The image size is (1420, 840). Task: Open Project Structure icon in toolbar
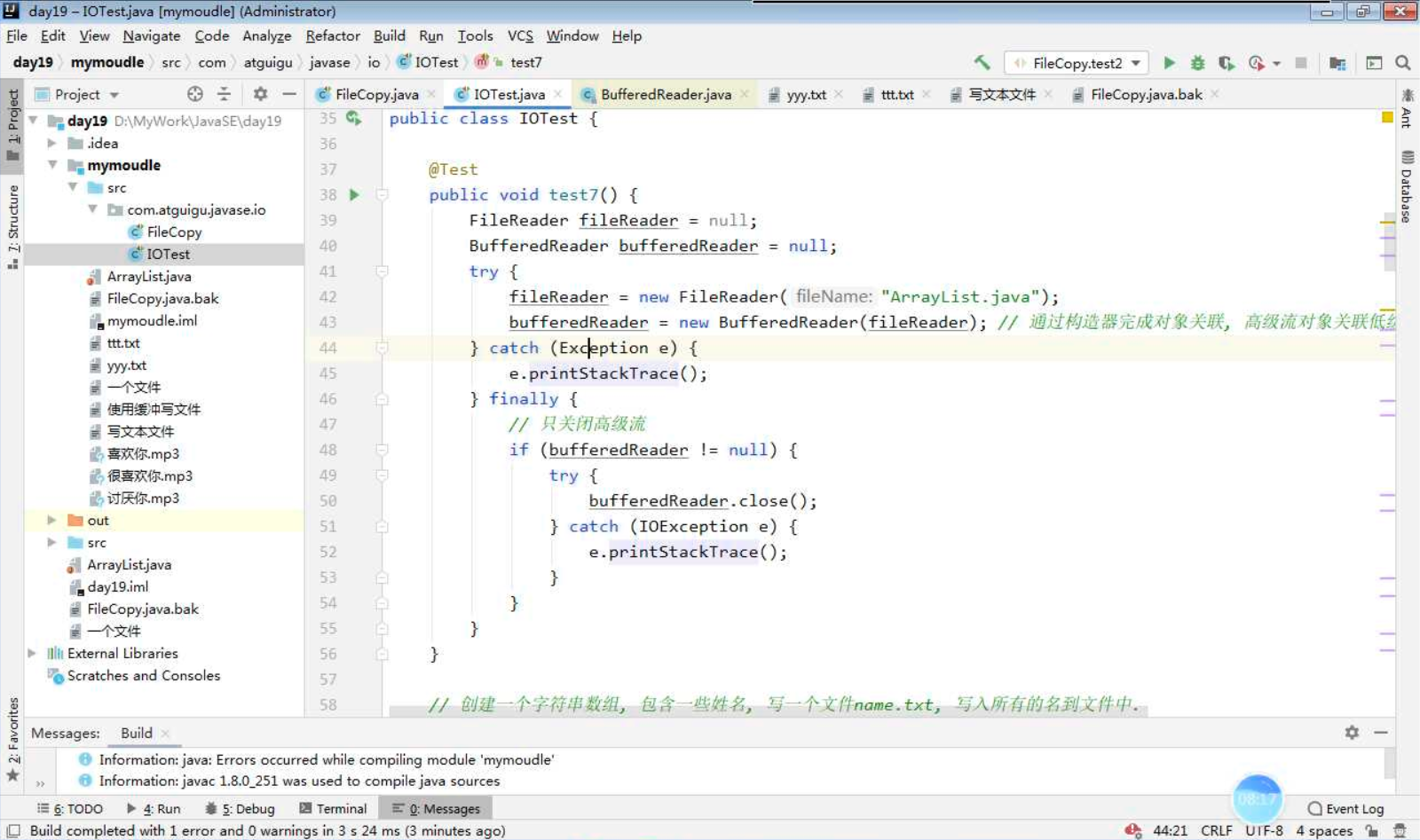1337,63
